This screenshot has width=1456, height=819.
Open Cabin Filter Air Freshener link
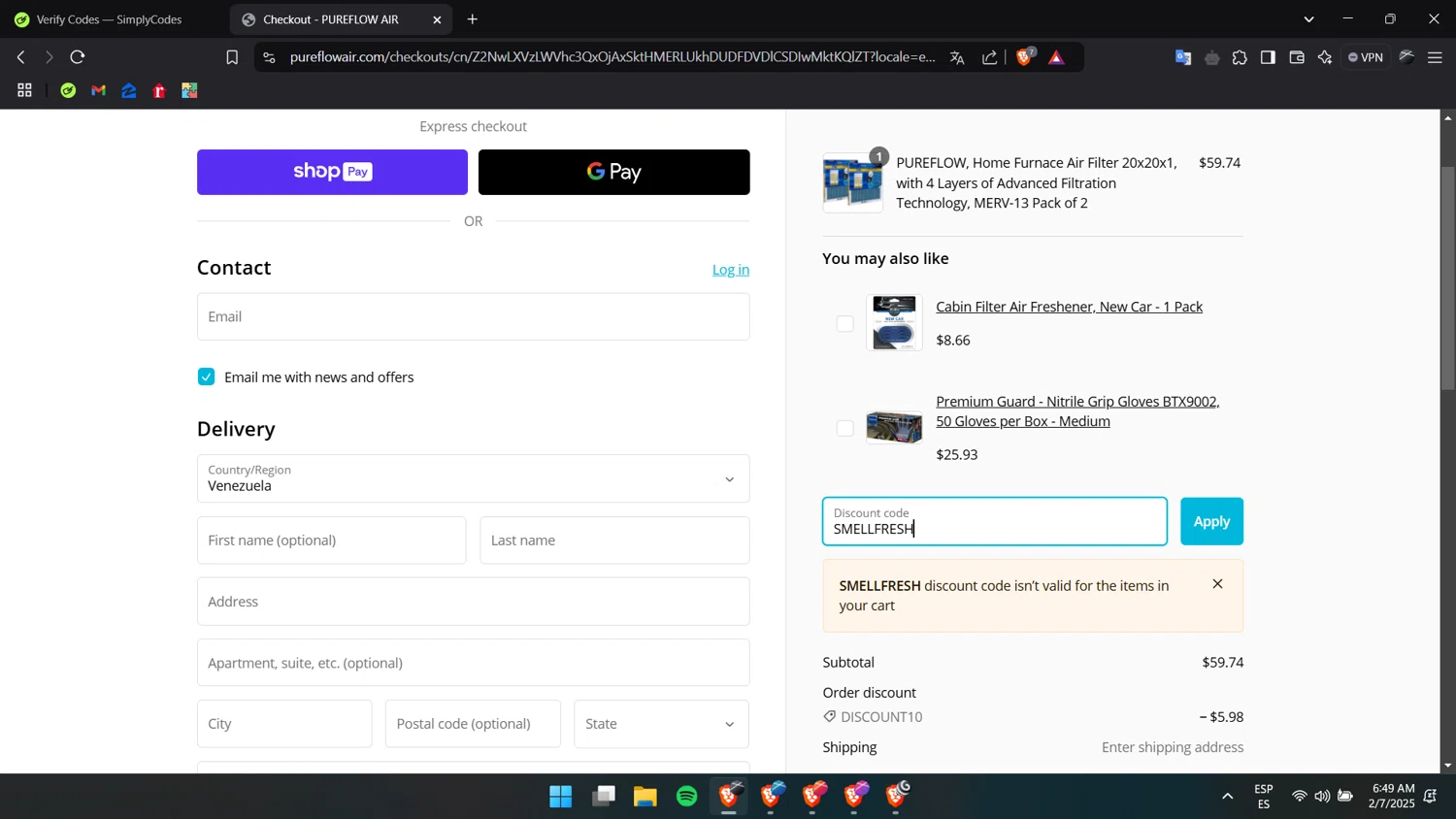(1069, 307)
